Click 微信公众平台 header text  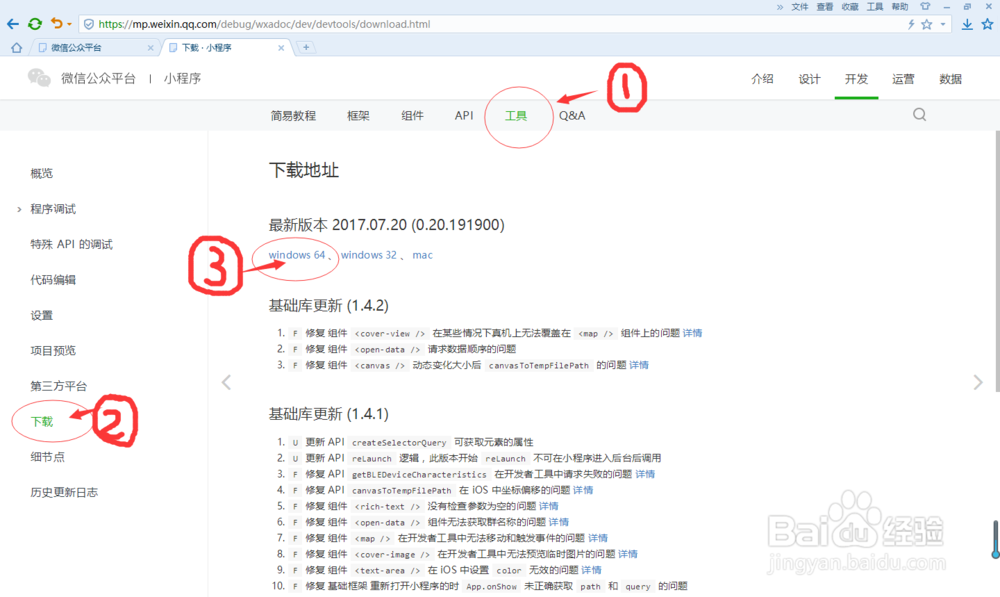click(98, 78)
